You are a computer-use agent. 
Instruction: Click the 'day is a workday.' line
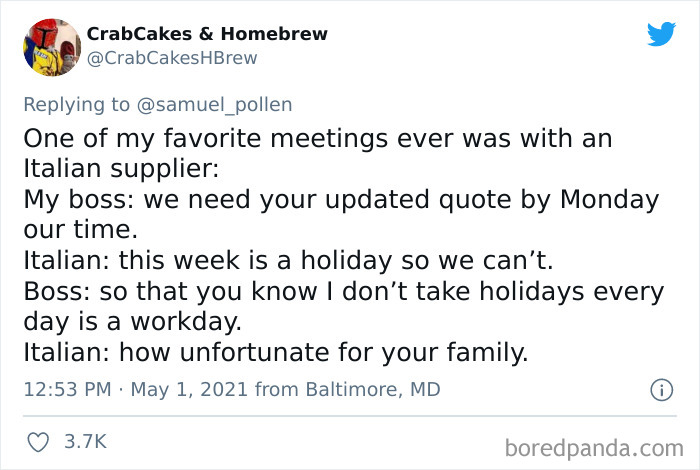point(133,321)
